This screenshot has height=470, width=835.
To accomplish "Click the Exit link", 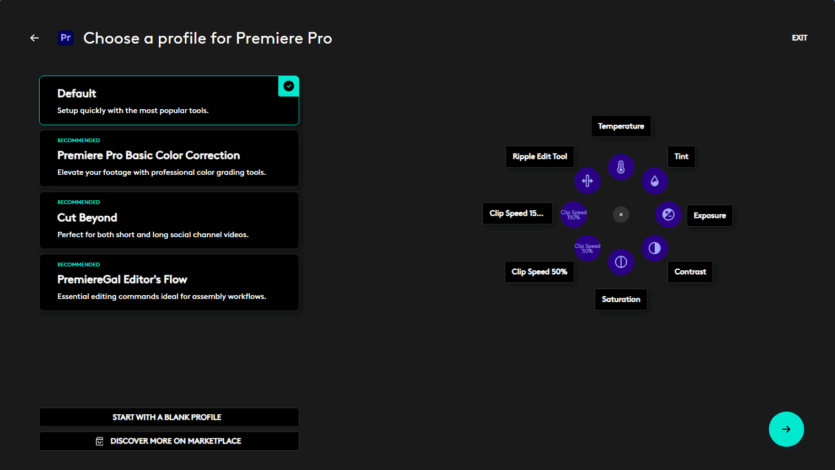I will tap(799, 38).
